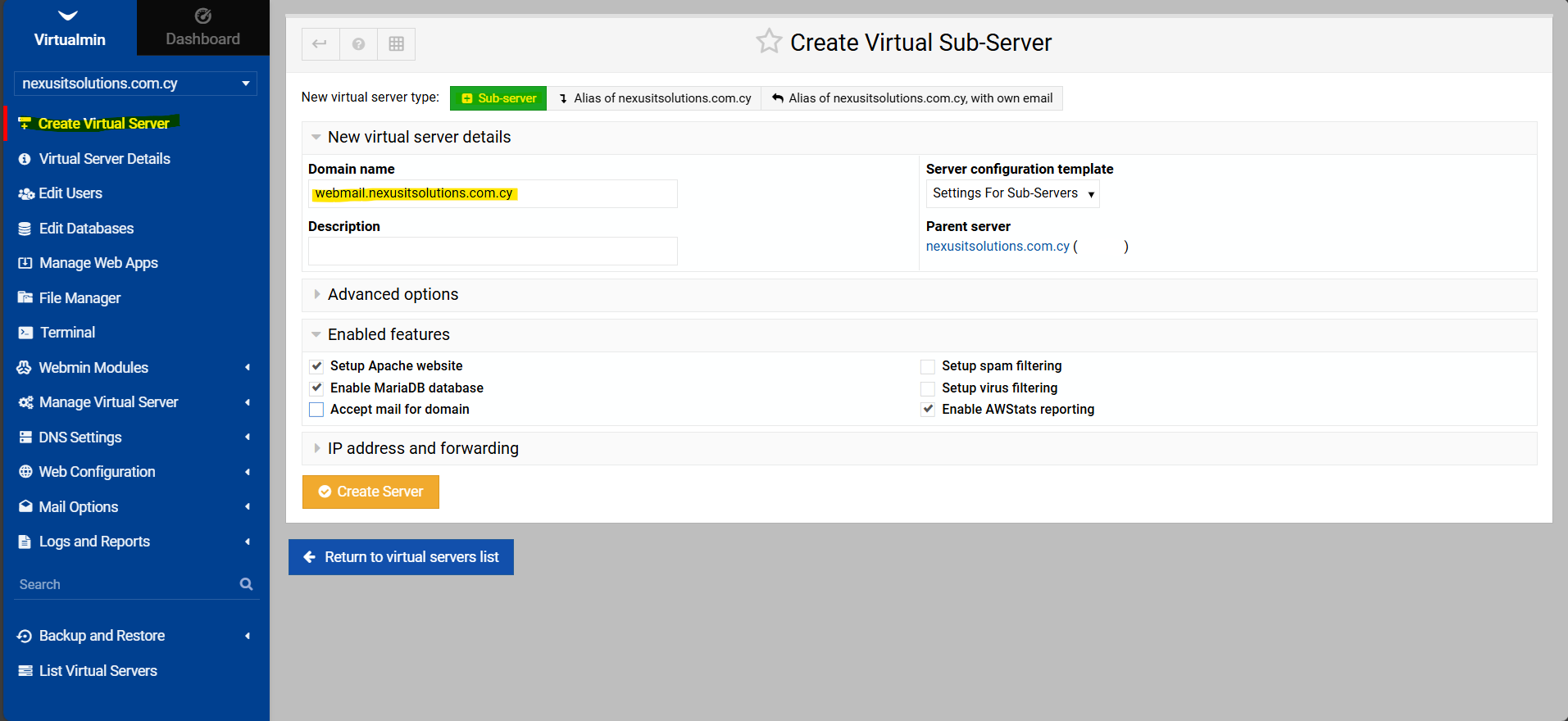
Task: Open parent server nexusitsolutions.com.cy link
Action: pyautogui.click(x=998, y=247)
